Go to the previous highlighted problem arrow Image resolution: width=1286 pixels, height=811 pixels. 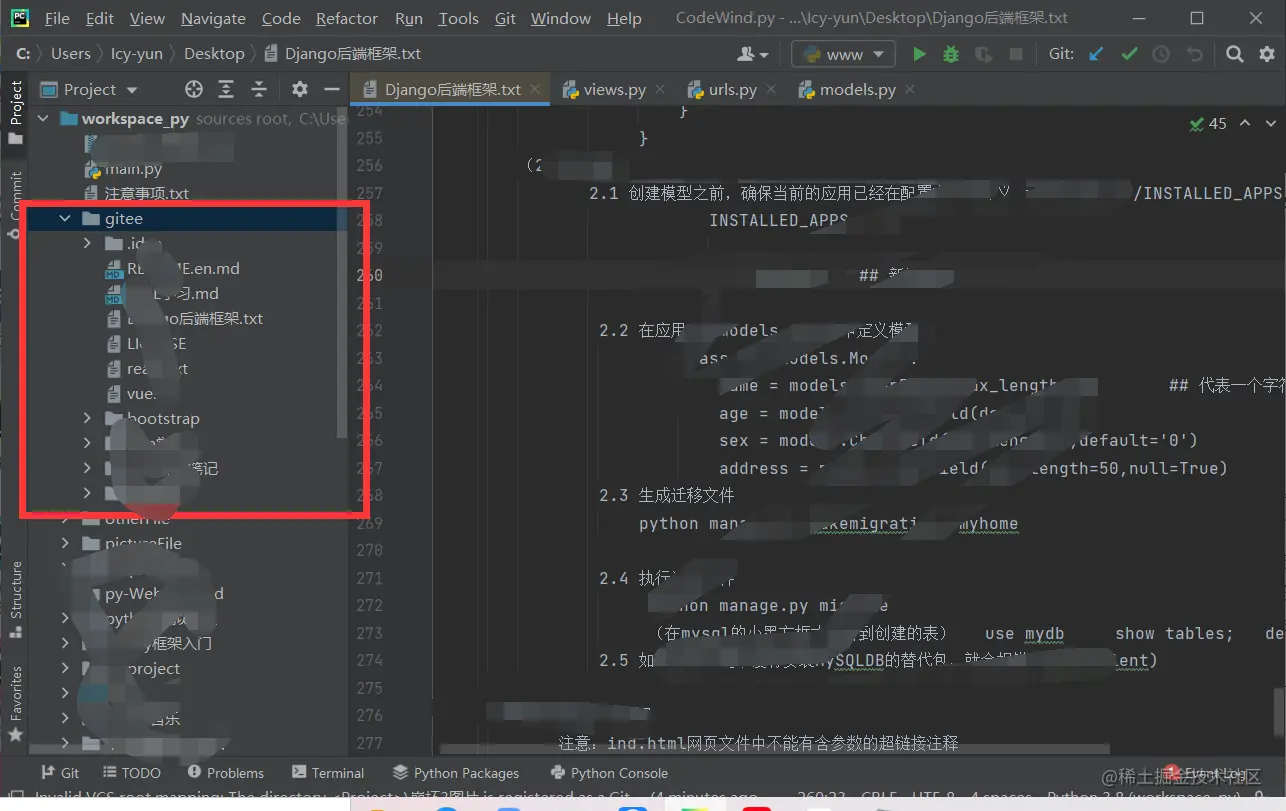point(1245,123)
